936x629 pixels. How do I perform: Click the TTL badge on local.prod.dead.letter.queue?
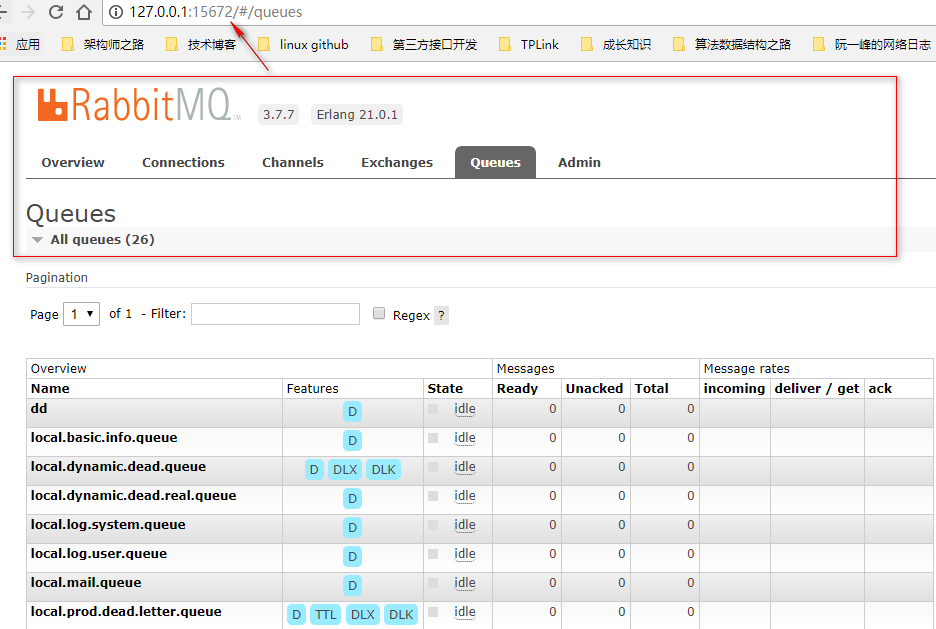point(325,614)
